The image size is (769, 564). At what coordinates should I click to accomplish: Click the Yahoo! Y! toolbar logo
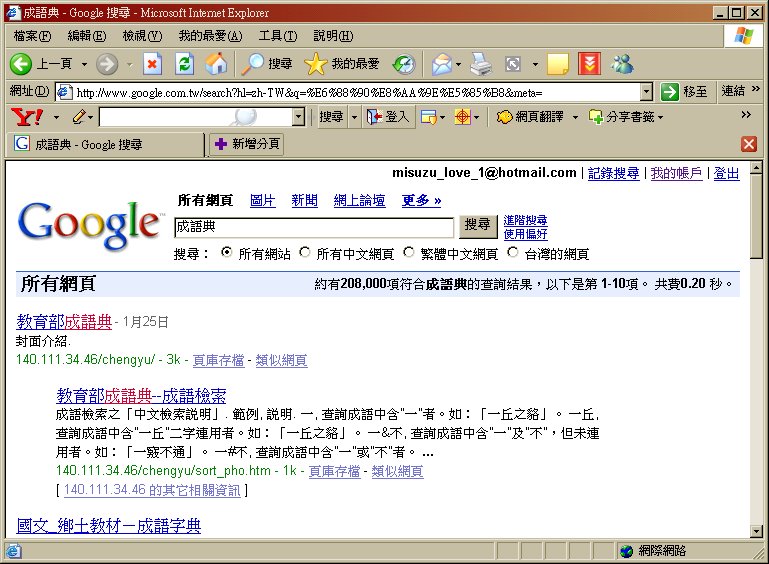[x=27, y=117]
